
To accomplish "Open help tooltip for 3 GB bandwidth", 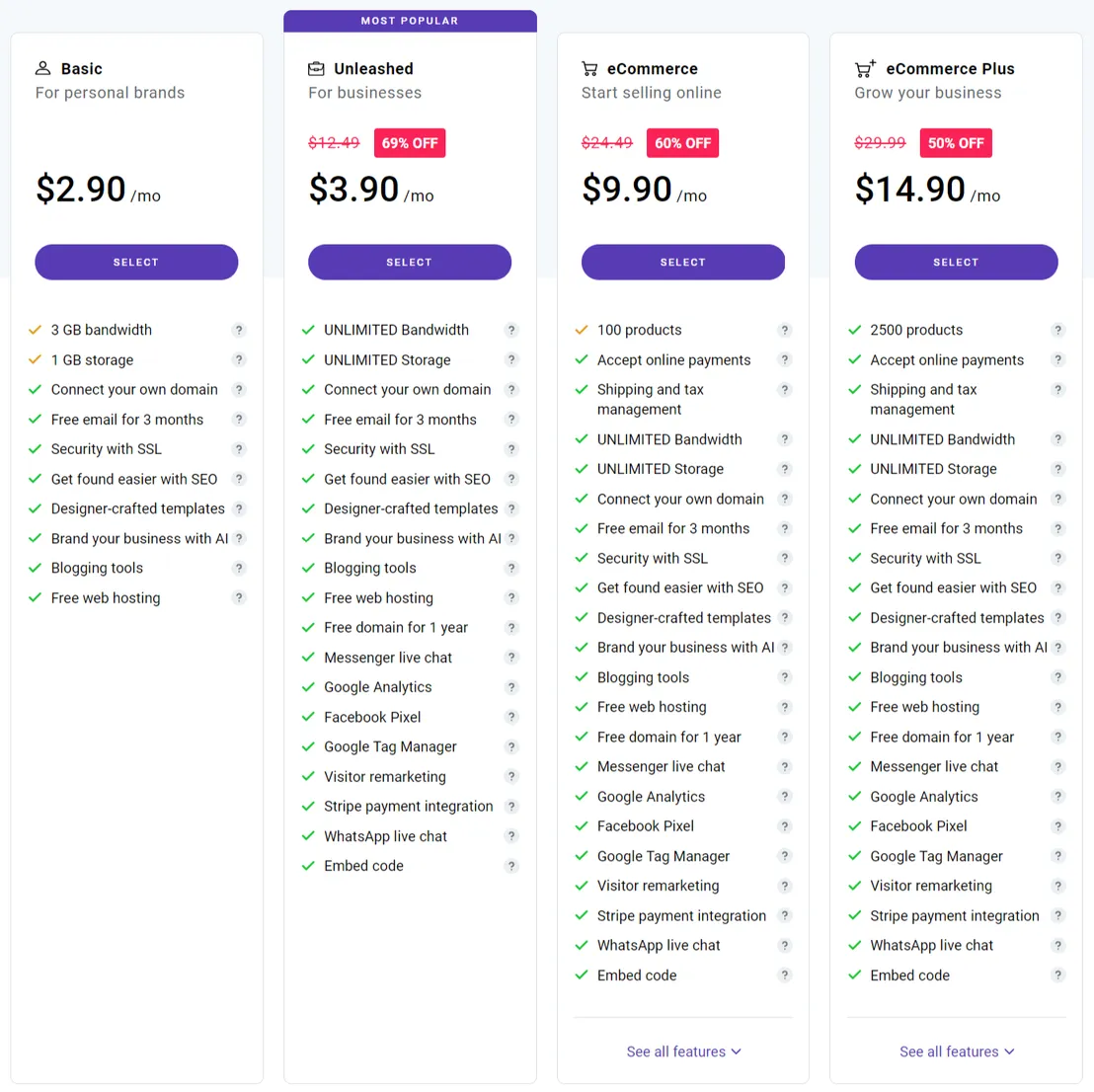I will tap(238, 330).
